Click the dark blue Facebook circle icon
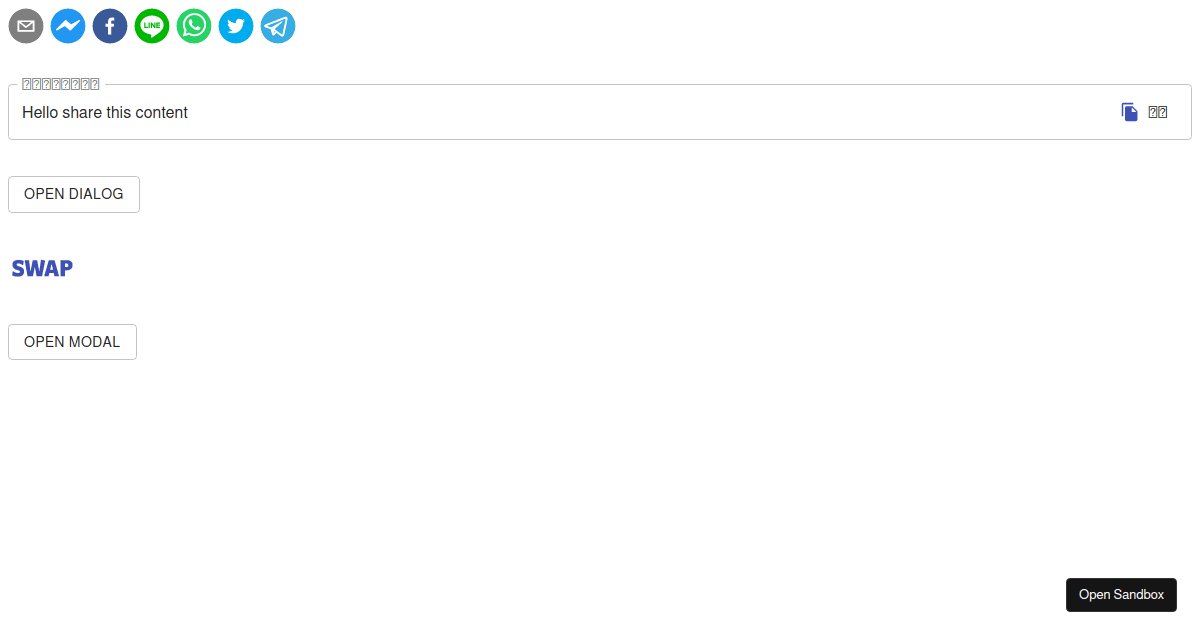Image resolution: width=1200 pixels, height=630 pixels. [x=110, y=26]
